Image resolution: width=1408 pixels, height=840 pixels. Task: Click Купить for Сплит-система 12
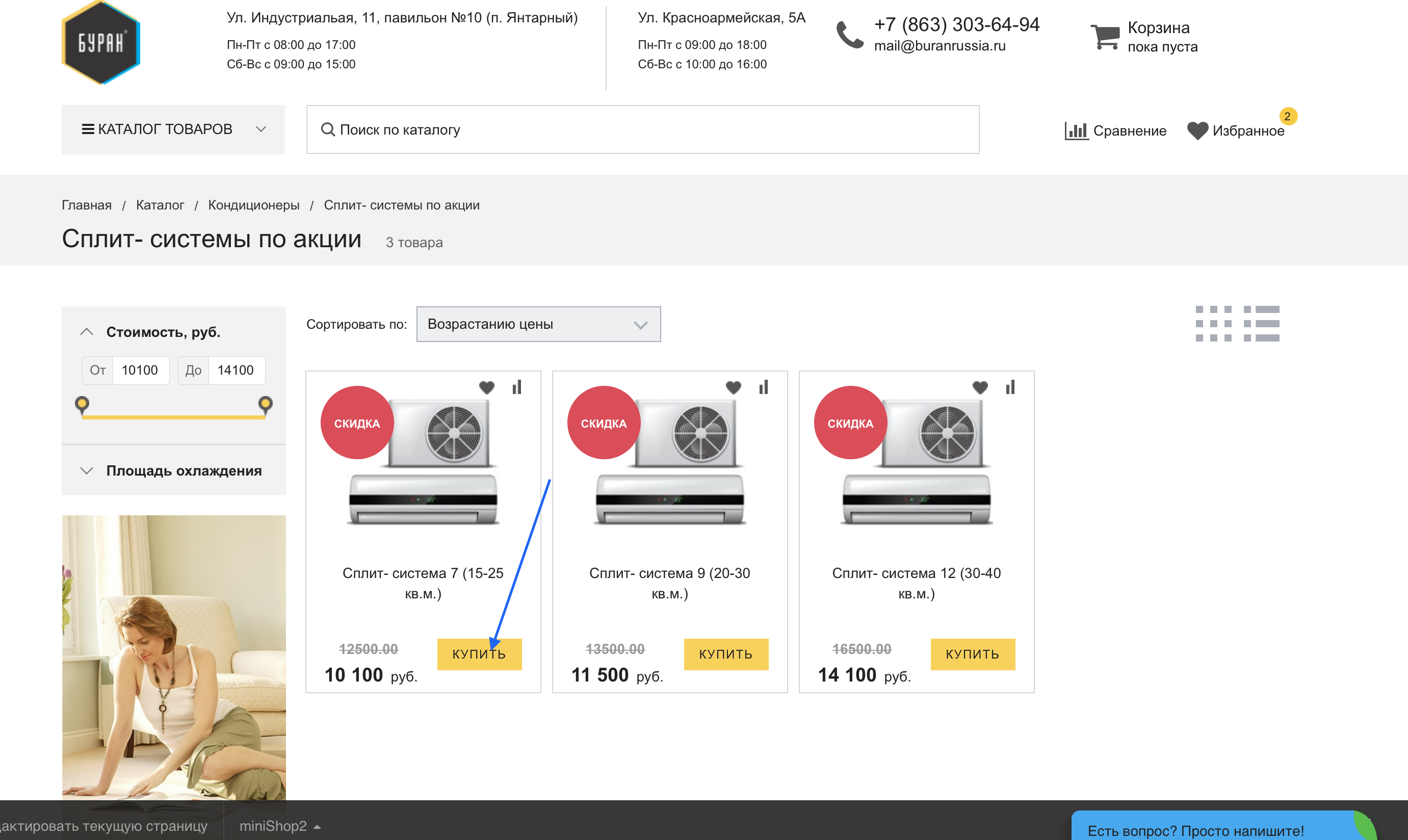(972, 654)
